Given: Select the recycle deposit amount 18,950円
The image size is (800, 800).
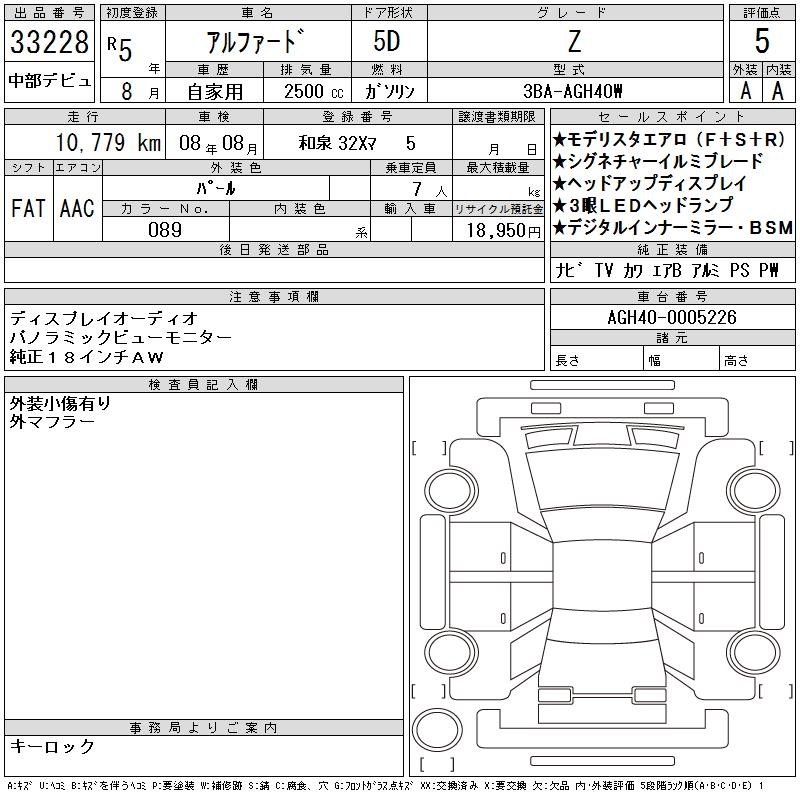Looking at the screenshot, I should [x=498, y=229].
